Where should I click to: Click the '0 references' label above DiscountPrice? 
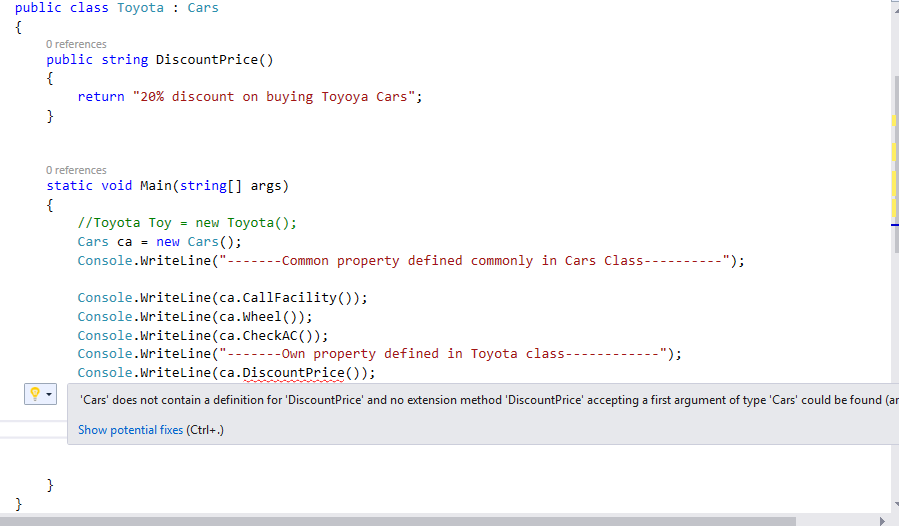point(76,44)
